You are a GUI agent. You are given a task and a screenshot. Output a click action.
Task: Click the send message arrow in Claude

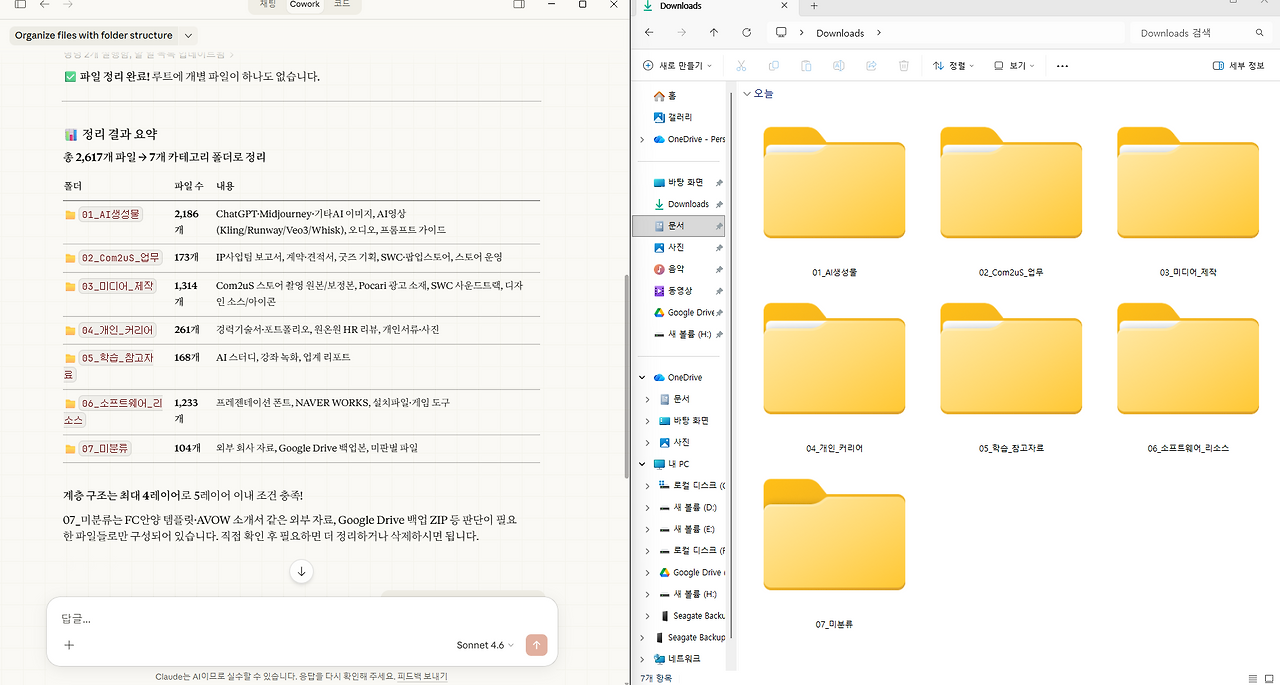[537, 645]
